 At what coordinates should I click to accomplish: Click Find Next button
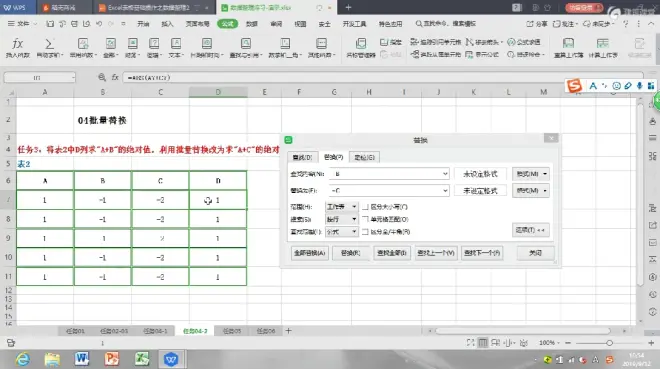[482, 253]
